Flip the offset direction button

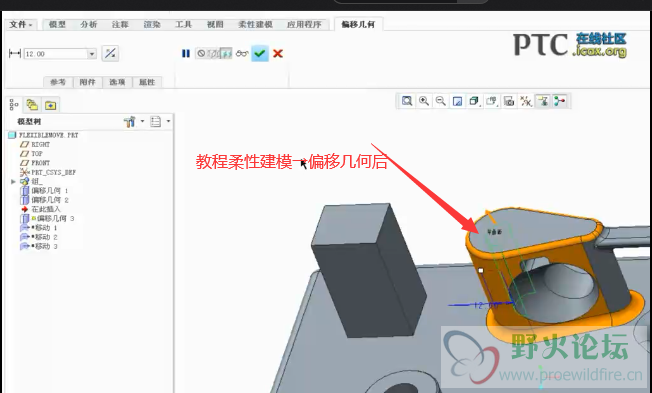(x=110, y=53)
